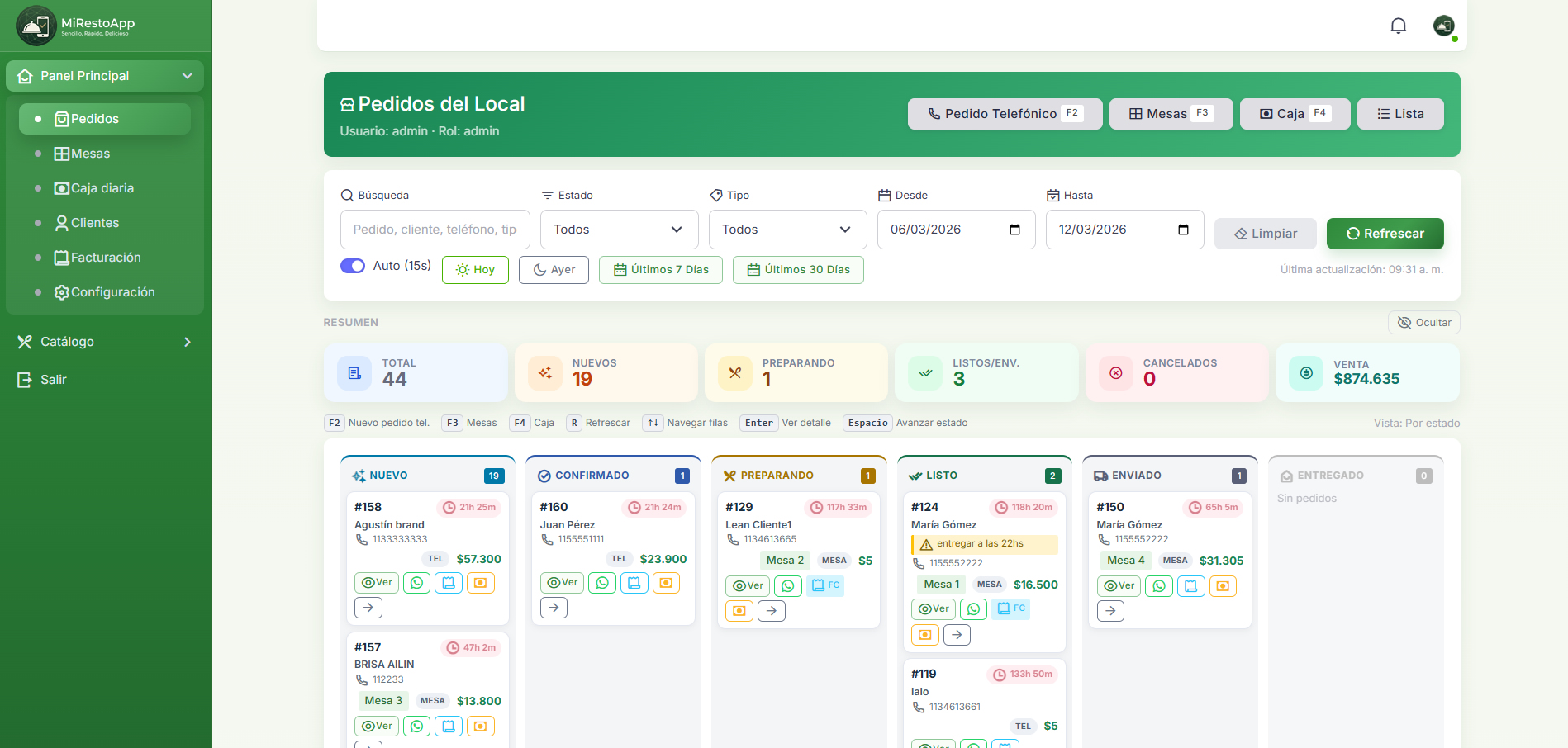This screenshot has width=1568, height=748.
Task: View details of order #124
Action: (934, 609)
